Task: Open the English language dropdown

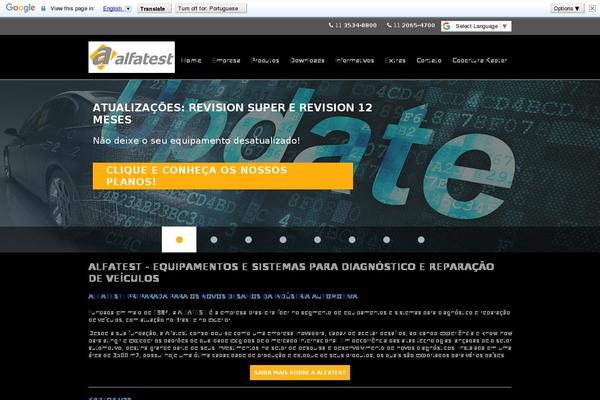Action: click(x=117, y=8)
